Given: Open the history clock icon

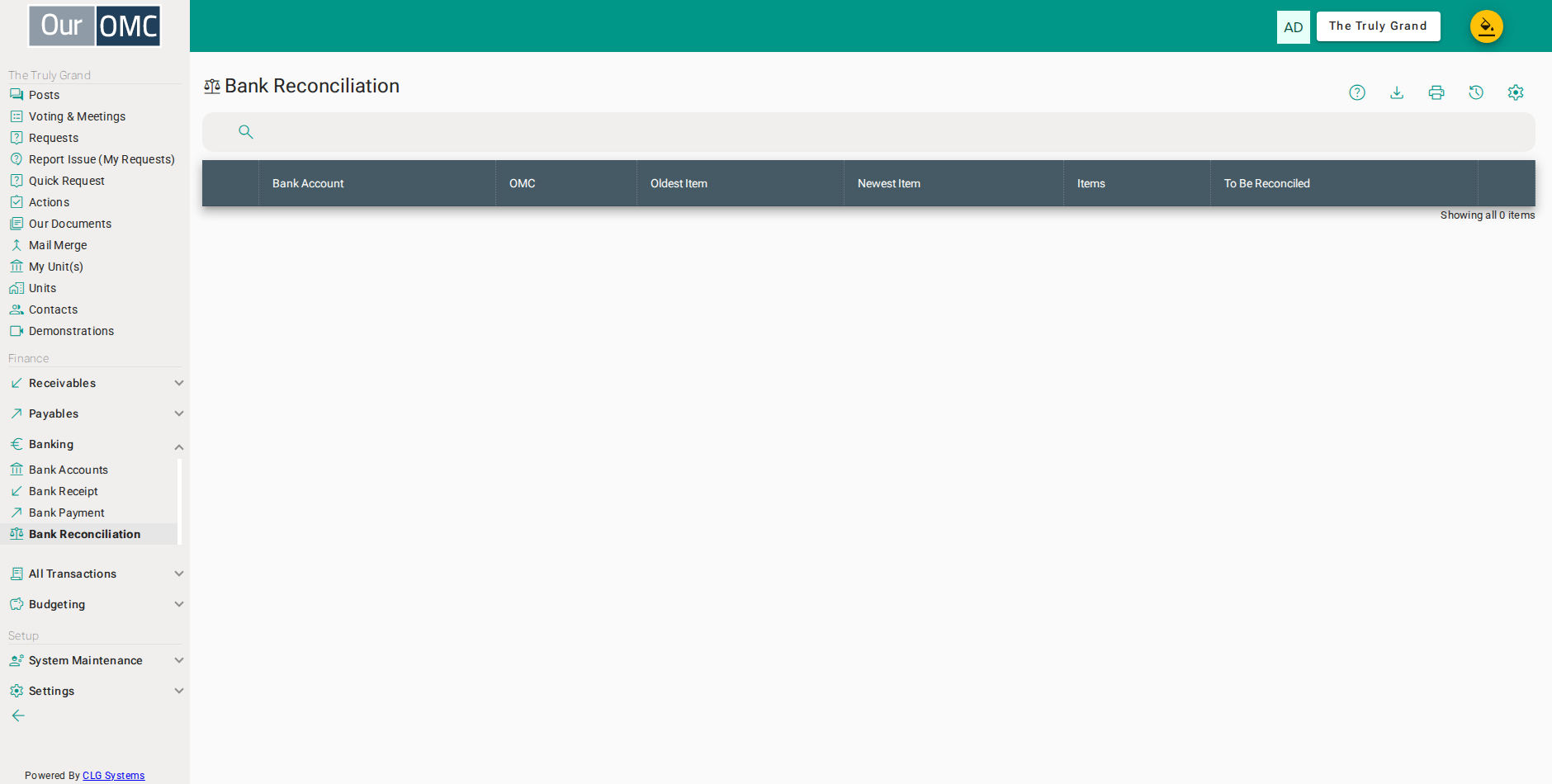Looking at the screenshot, I should (1476, 92).
